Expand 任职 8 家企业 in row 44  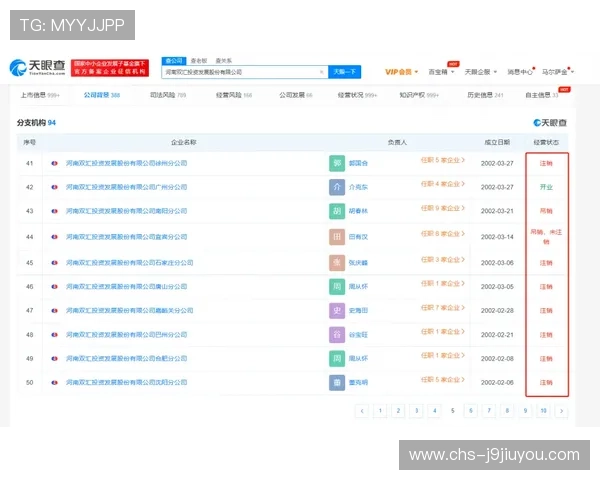pyautogui.click(x=443, y=234)
